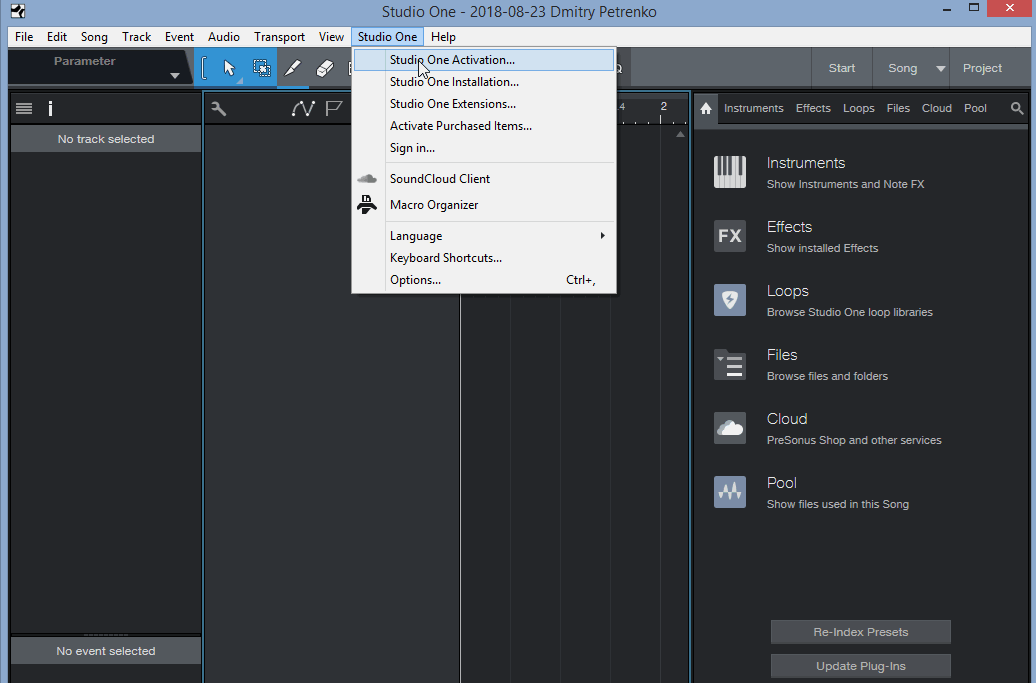Click 'Show files used in this Song'

[x=837, y=505]
